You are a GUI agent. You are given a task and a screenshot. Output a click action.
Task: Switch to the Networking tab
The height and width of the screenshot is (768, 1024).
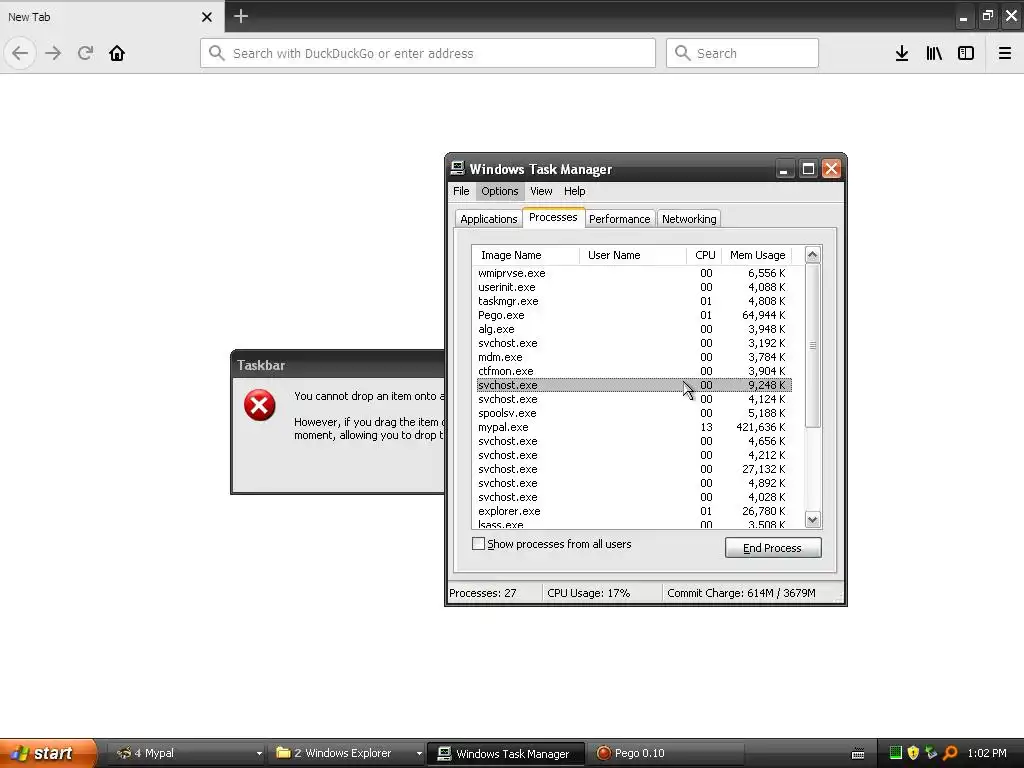tap(689, 219)
